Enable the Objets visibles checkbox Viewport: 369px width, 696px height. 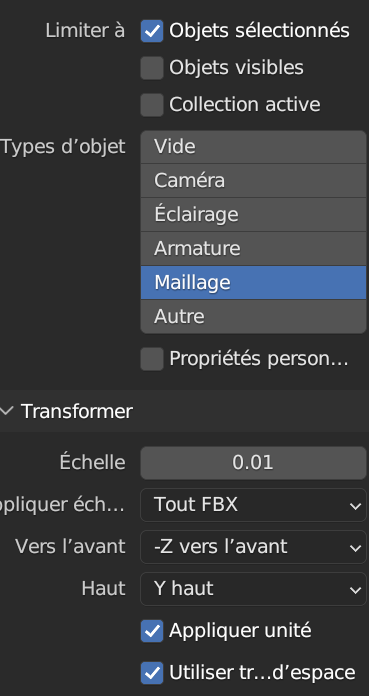click(152, 68)
